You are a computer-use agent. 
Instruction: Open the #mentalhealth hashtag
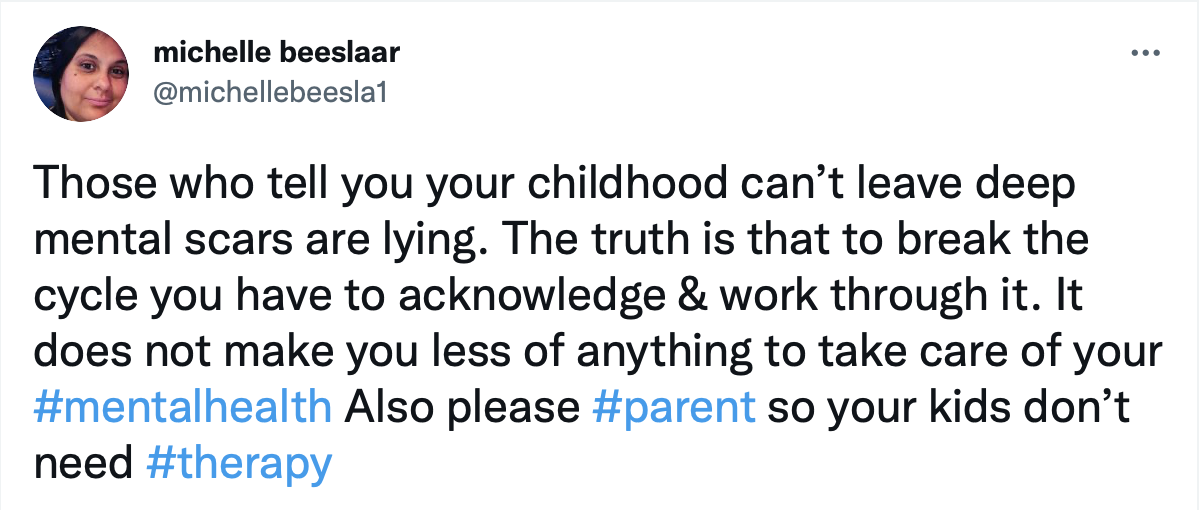tap(182, 407)
